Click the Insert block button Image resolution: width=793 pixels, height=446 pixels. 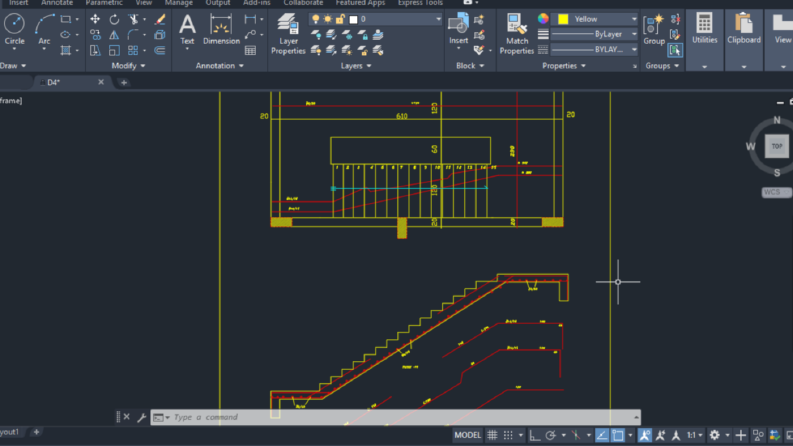pos(458,29)
